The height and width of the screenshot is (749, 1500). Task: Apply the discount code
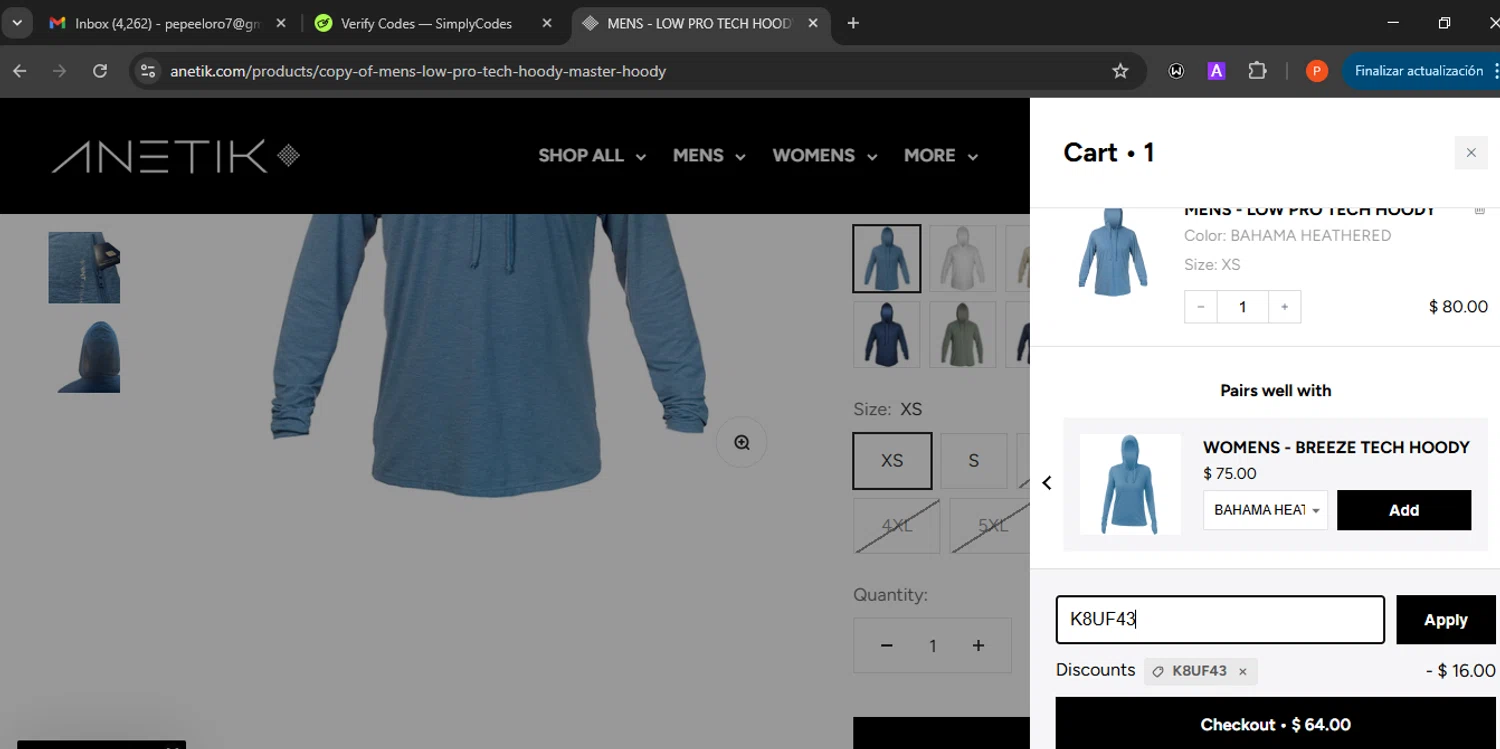pos(1446,620)
